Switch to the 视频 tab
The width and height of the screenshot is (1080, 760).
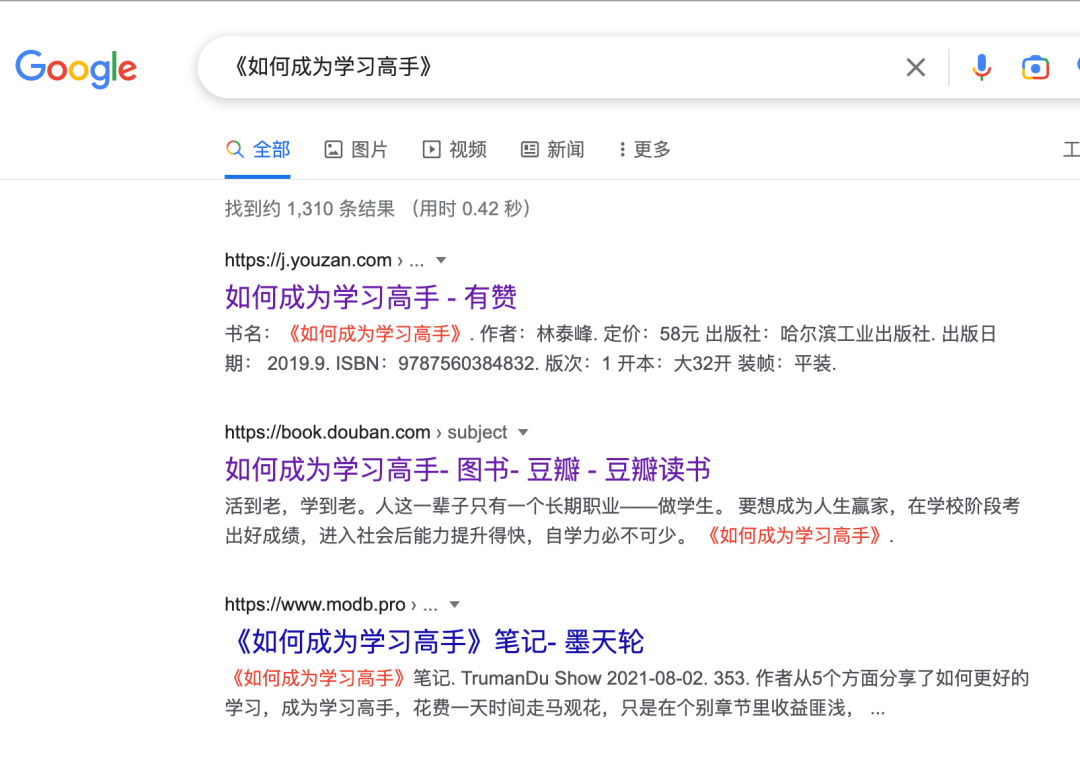pyautogui.click(x=455, y=150)
